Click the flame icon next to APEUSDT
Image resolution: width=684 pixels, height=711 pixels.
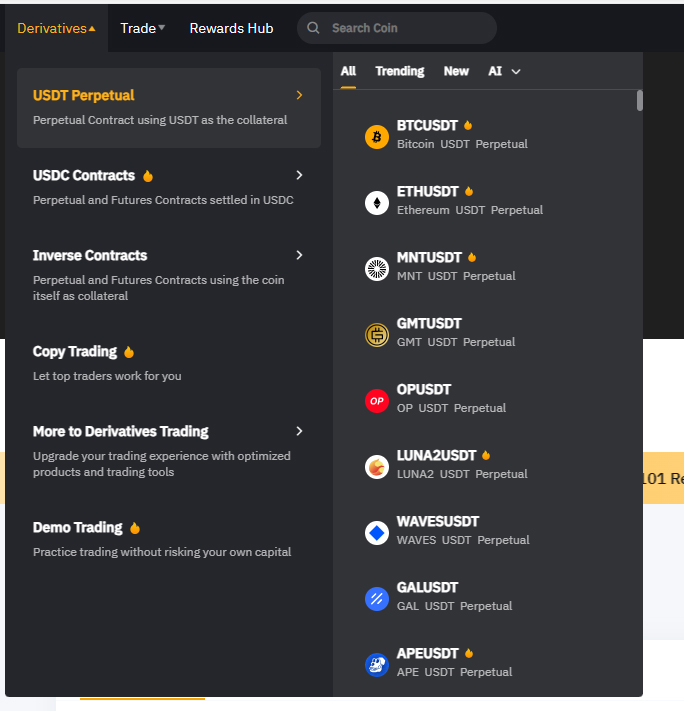pyautogui.click(x=469, y=653)
